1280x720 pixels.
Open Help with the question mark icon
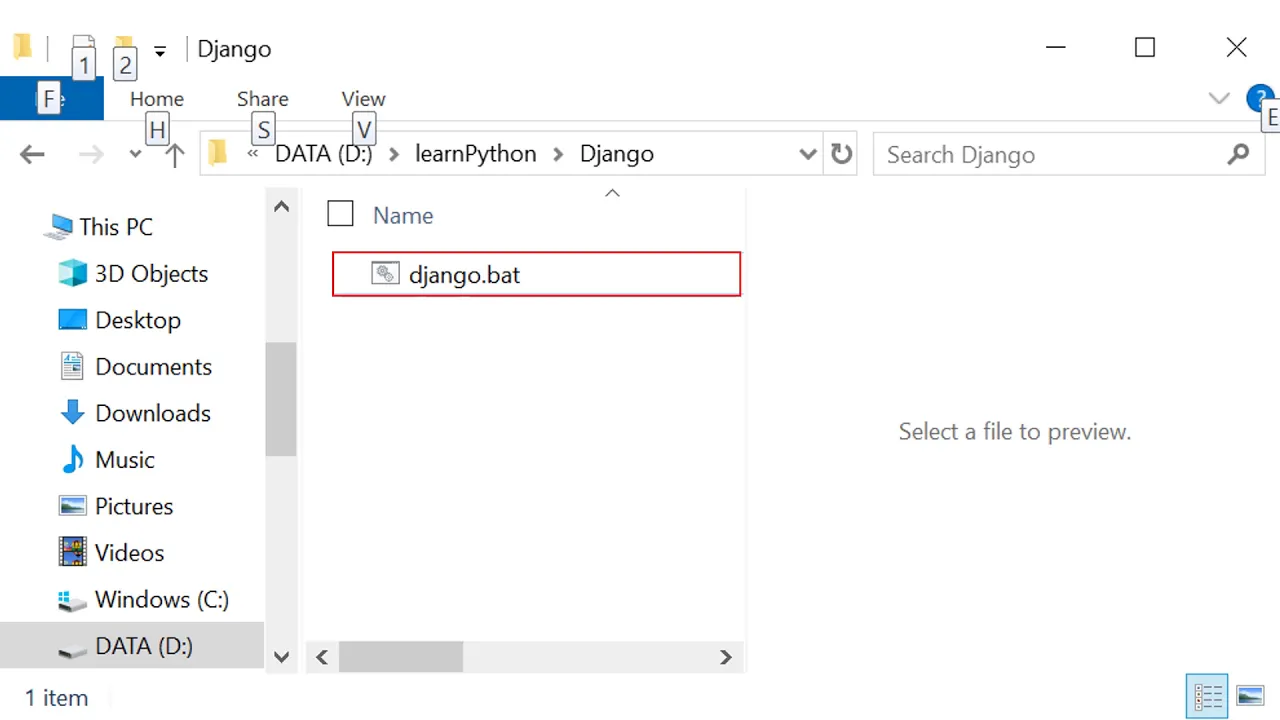tap(1258, 98)
